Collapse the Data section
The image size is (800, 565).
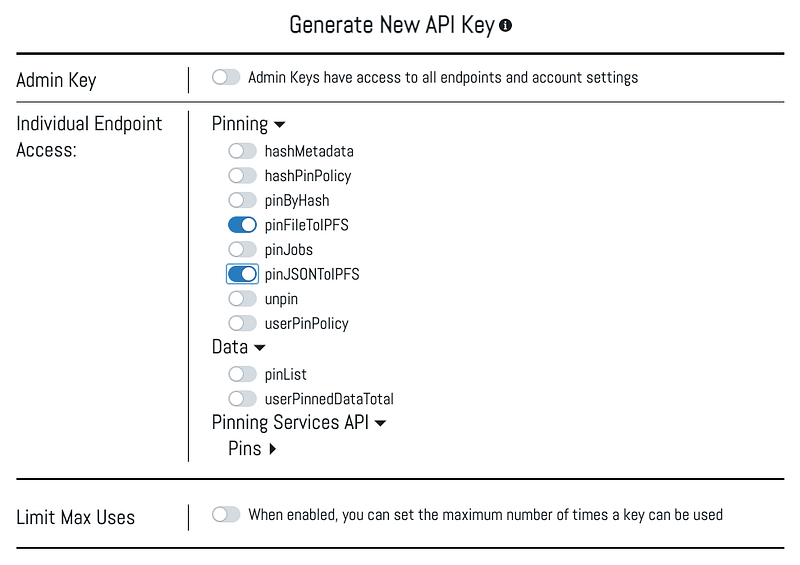pyautogui.click(x=260, y=348)
